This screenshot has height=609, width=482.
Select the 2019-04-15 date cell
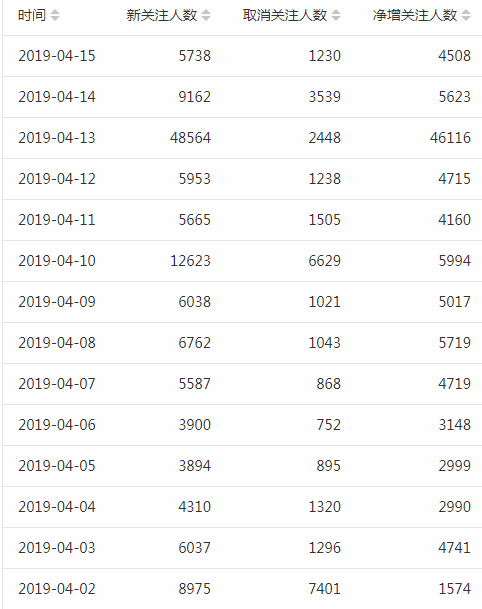[x=57, y=56]
